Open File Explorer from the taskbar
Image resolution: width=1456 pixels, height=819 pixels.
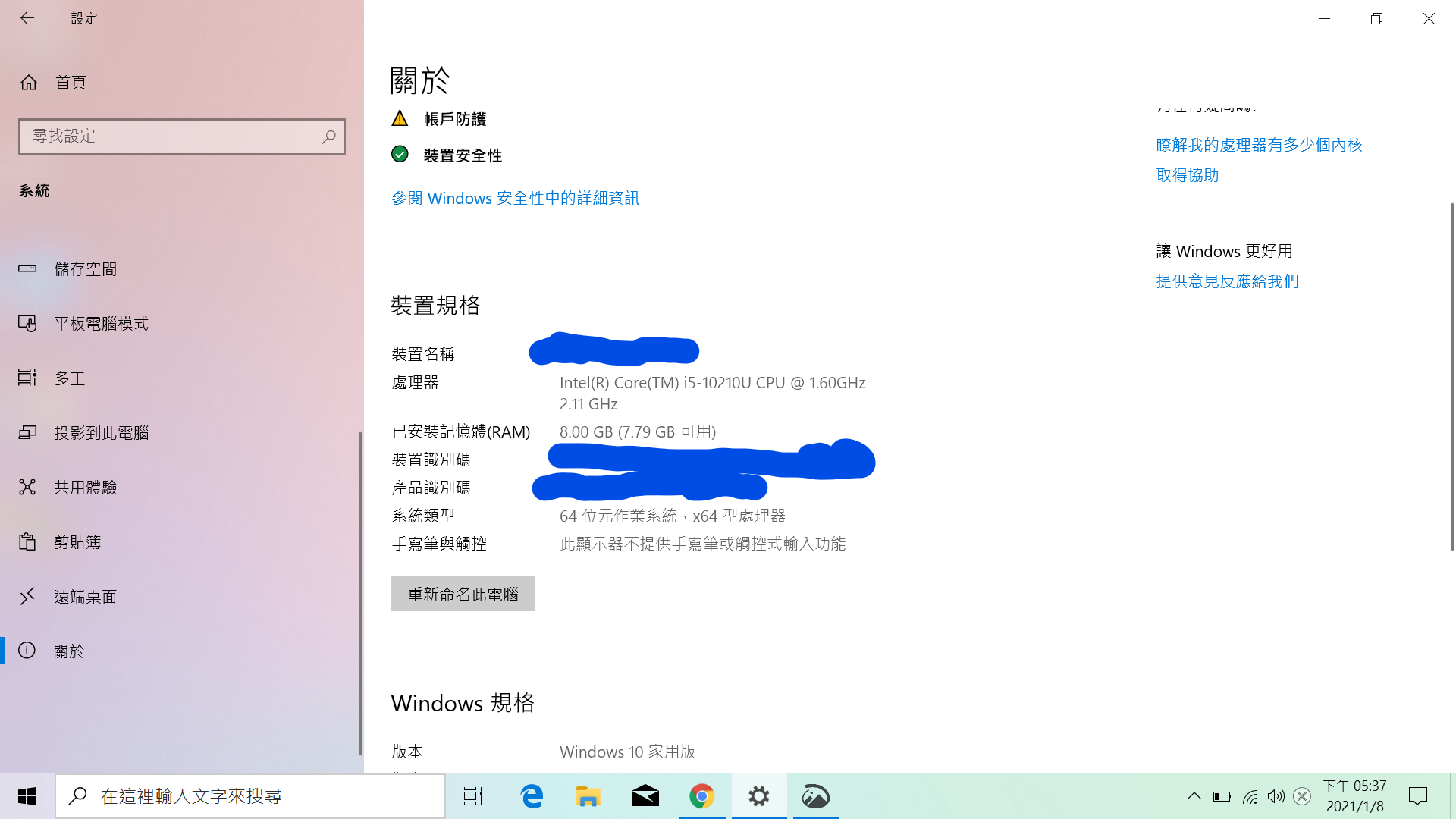[x=588, y=796]
